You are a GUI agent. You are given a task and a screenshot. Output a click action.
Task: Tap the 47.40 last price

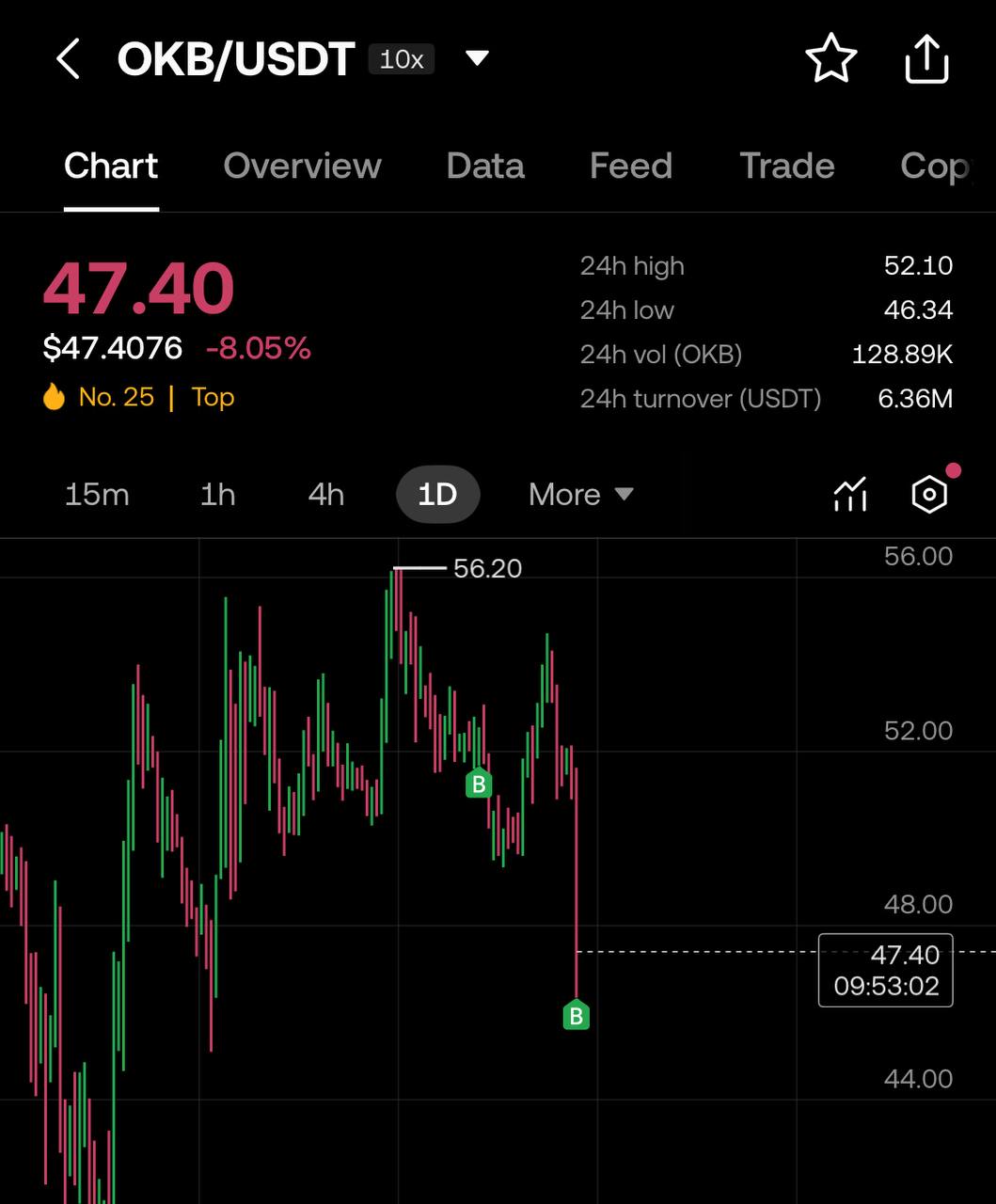(x=138, y=288)
